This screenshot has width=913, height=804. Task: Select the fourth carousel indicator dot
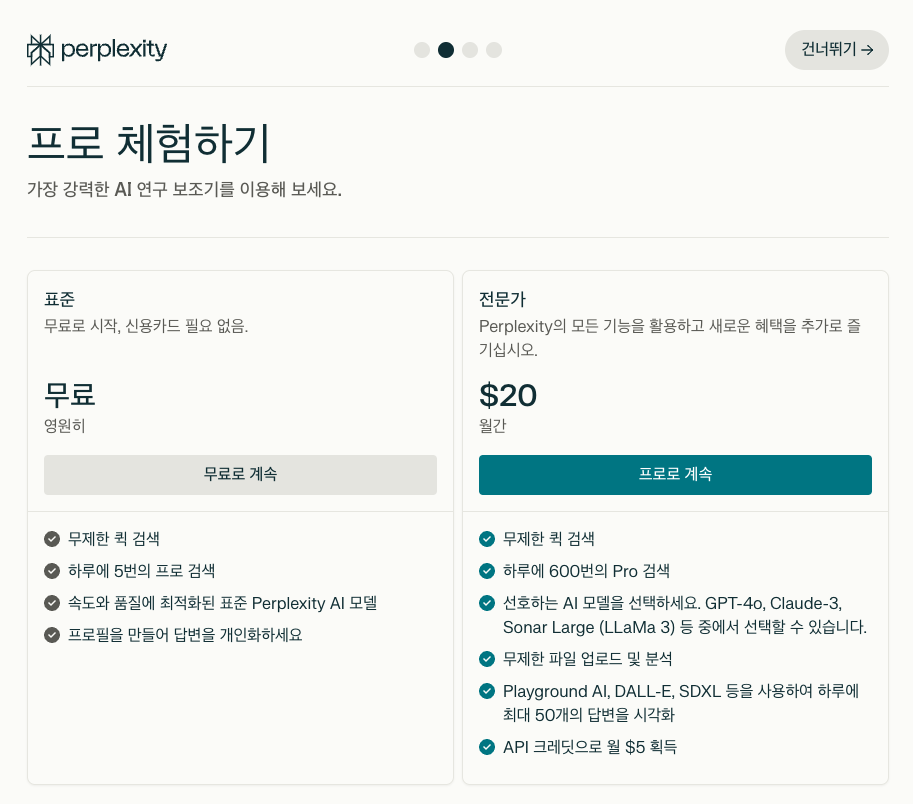(493, 49)
